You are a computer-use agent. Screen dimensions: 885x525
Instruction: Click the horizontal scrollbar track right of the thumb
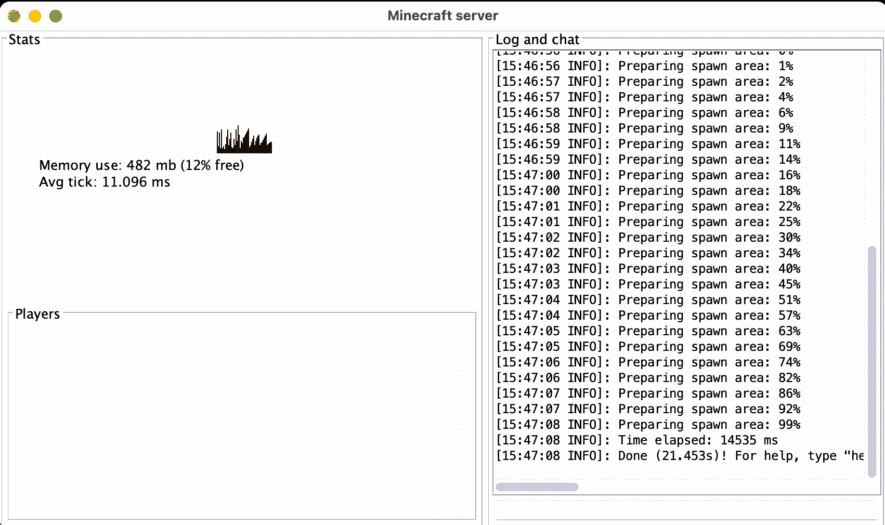click(x=720, y=487)
